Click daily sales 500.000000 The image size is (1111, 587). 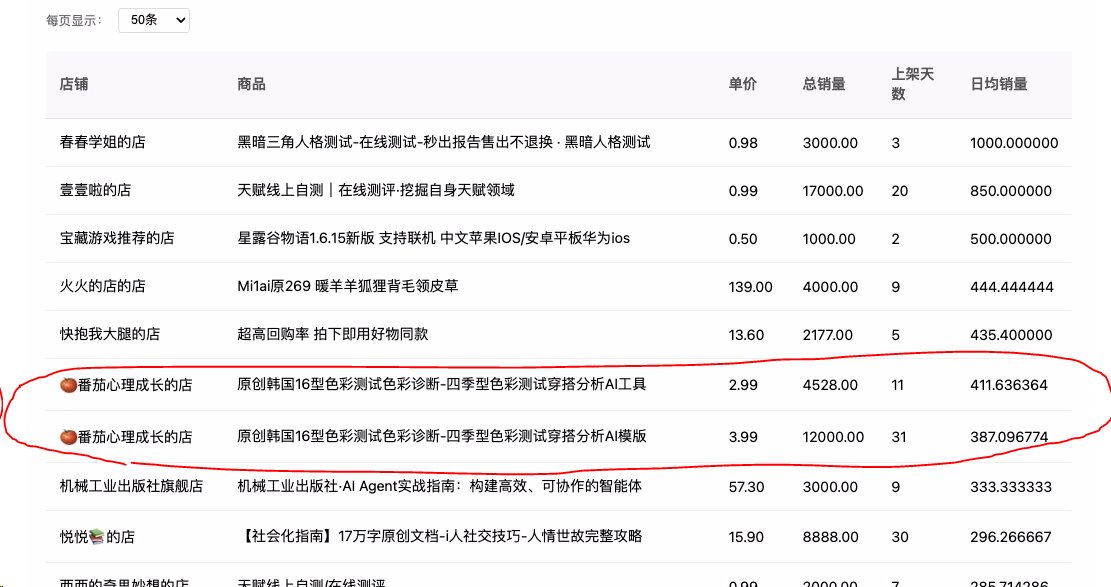click(x=1011, y=239)
